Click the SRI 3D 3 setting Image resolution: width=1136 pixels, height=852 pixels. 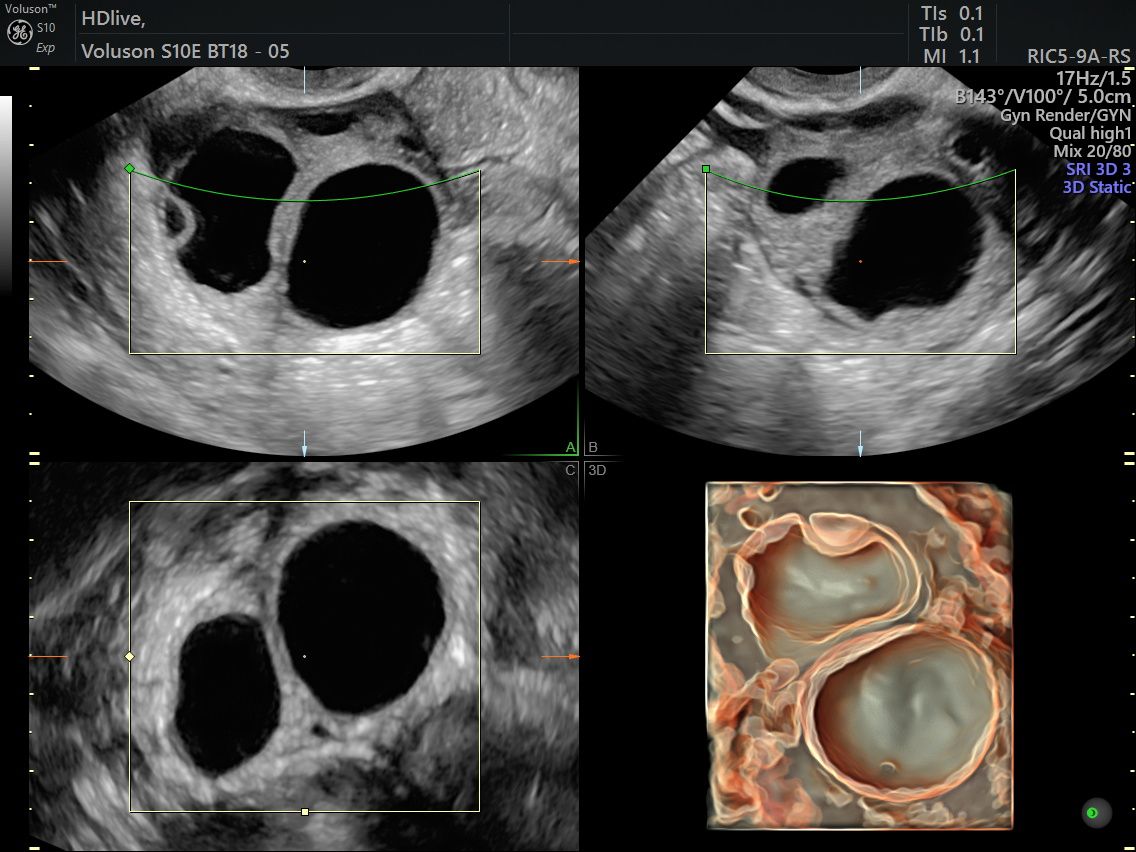(x=1098, y=169)
